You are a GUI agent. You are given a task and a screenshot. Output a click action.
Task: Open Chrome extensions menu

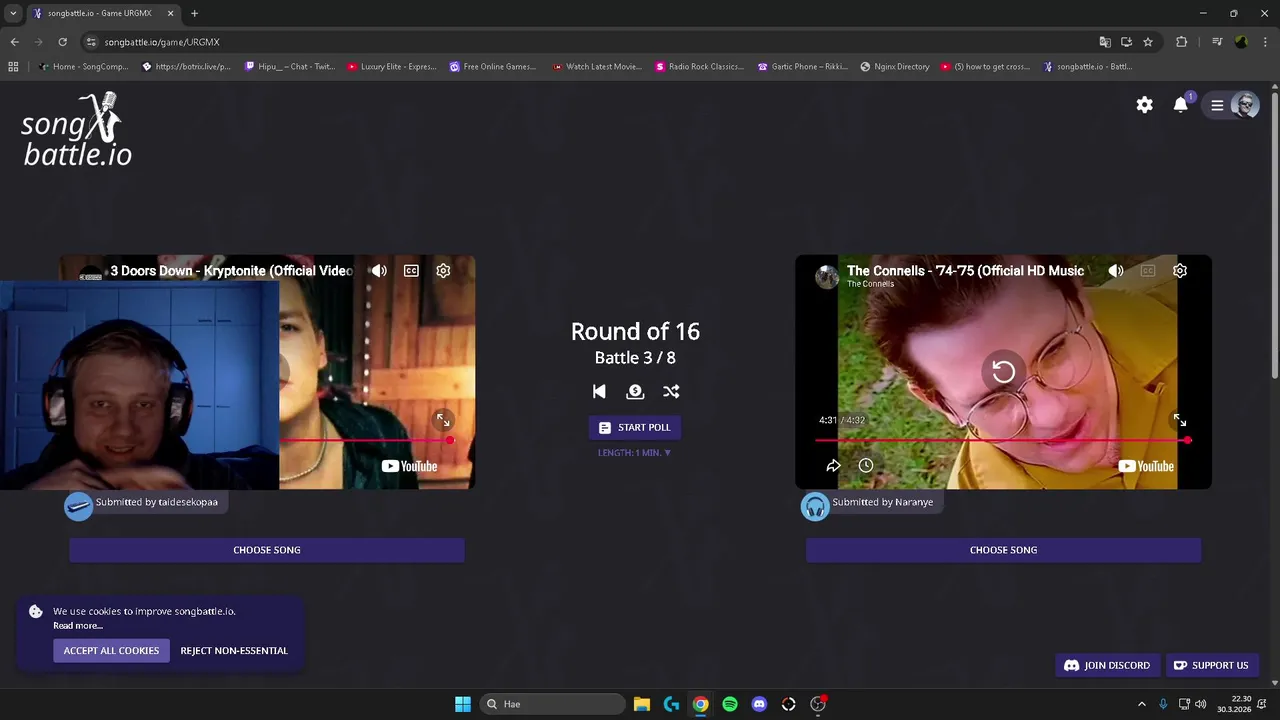coord(1181,42)
